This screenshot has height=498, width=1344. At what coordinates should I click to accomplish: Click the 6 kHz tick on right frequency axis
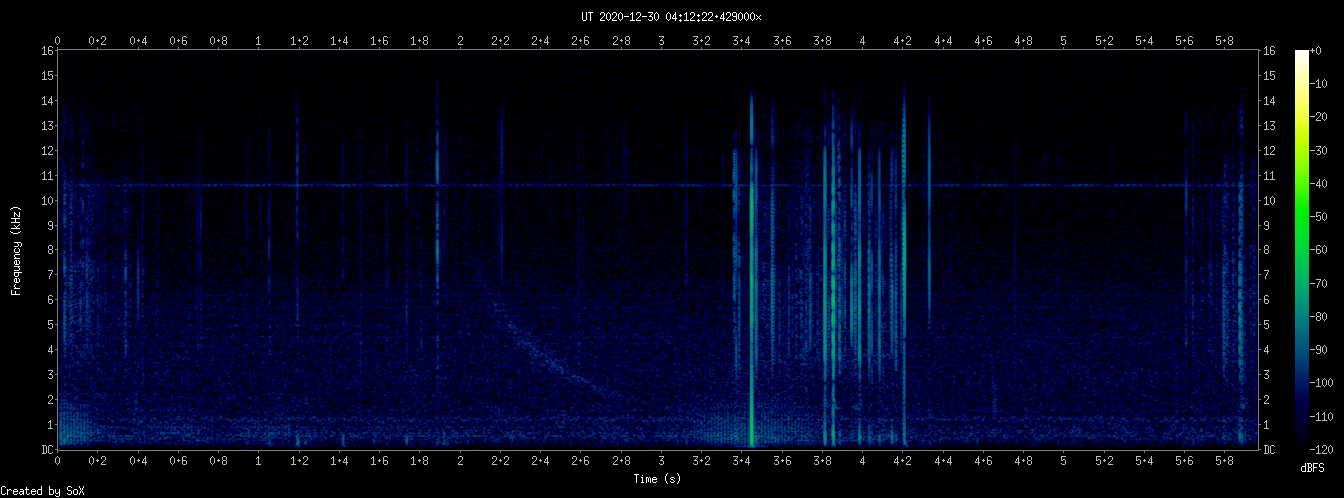point(1267,300)
